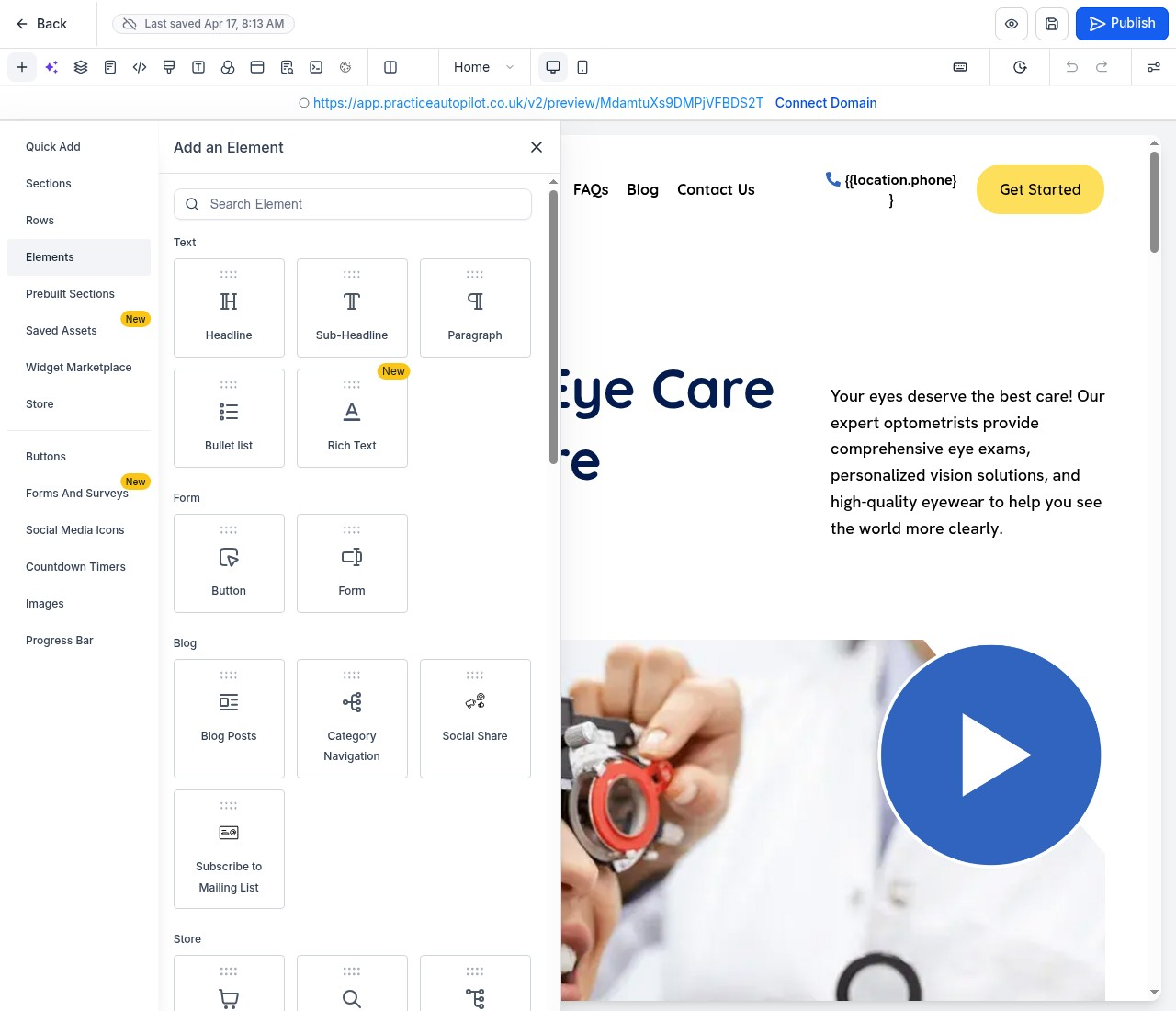Viewport: 1176px width, 1011px height.
Task: Jump to Social Media Icons elements
Action: click(x=79, y=530)
